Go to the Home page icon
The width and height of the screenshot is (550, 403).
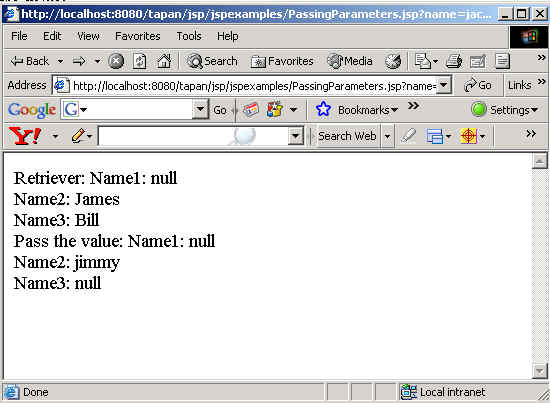coord(164,61)
